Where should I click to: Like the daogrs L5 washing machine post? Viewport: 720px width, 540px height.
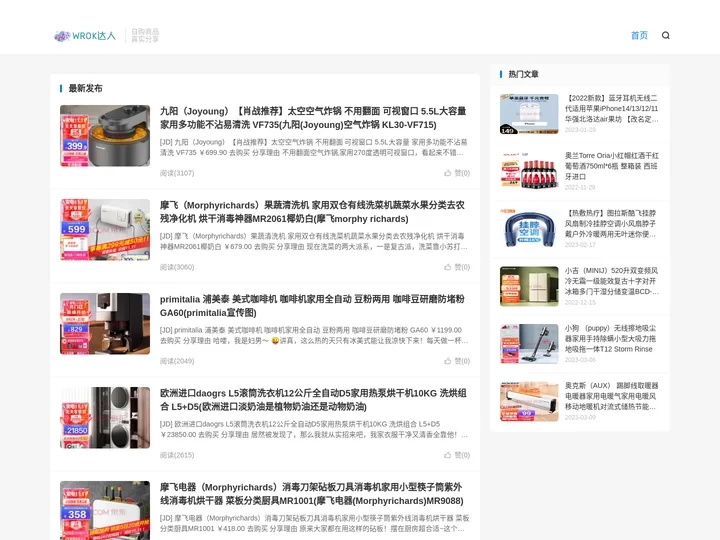pyautogui.click(x=457, y=455)
